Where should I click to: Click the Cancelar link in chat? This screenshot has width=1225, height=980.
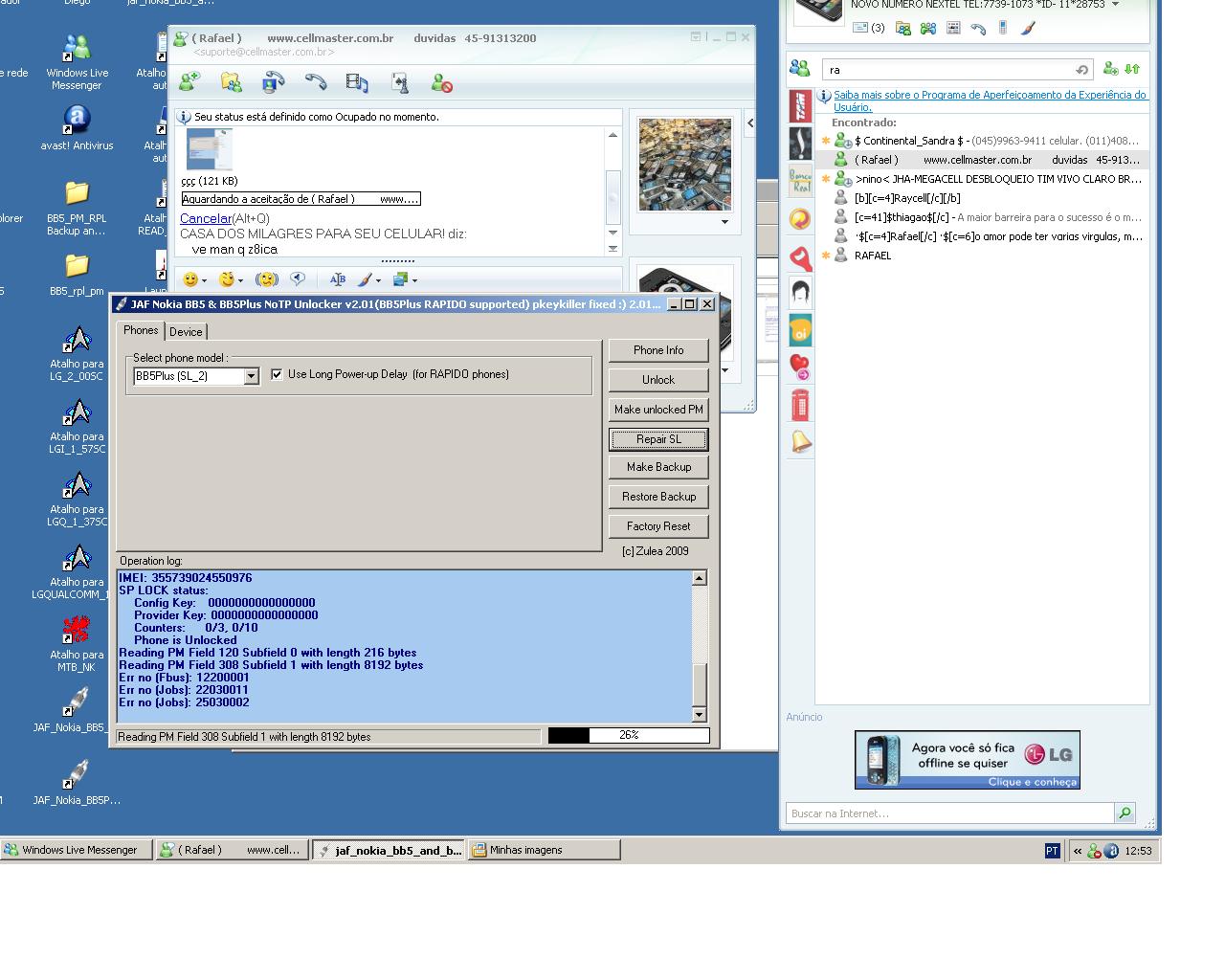(206, 218)
